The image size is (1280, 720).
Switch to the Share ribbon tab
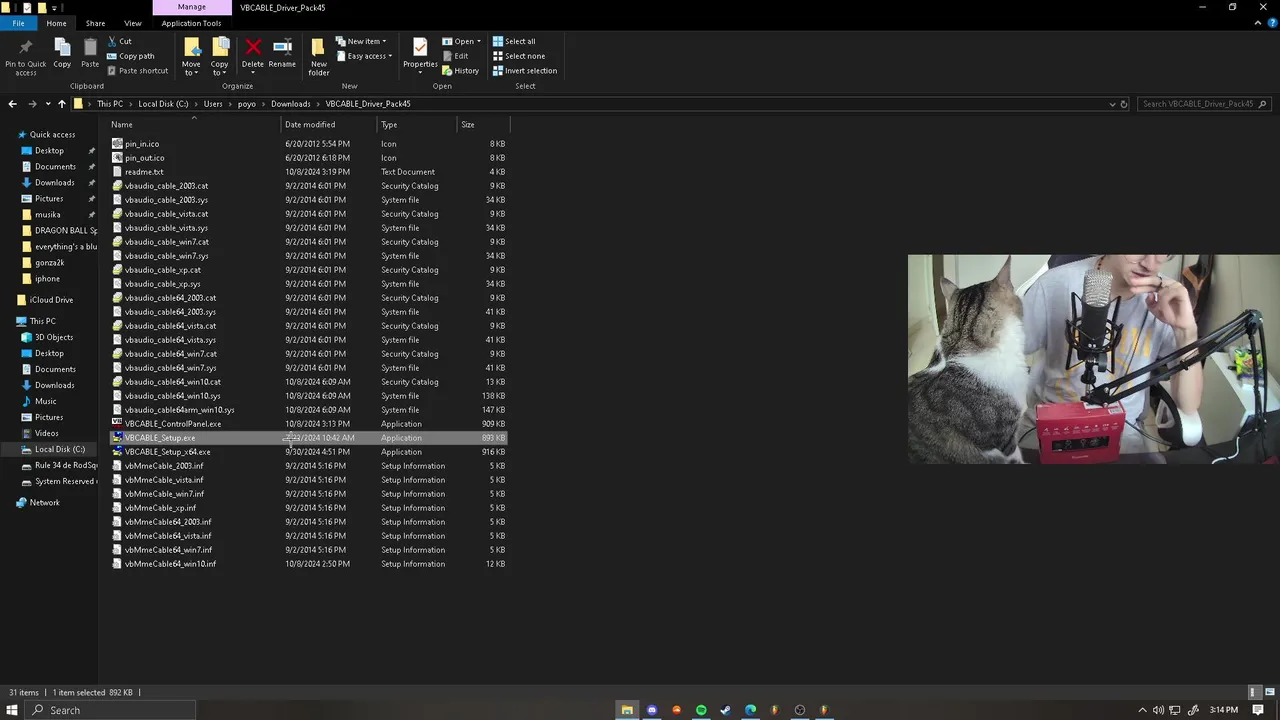click(95, 23)
